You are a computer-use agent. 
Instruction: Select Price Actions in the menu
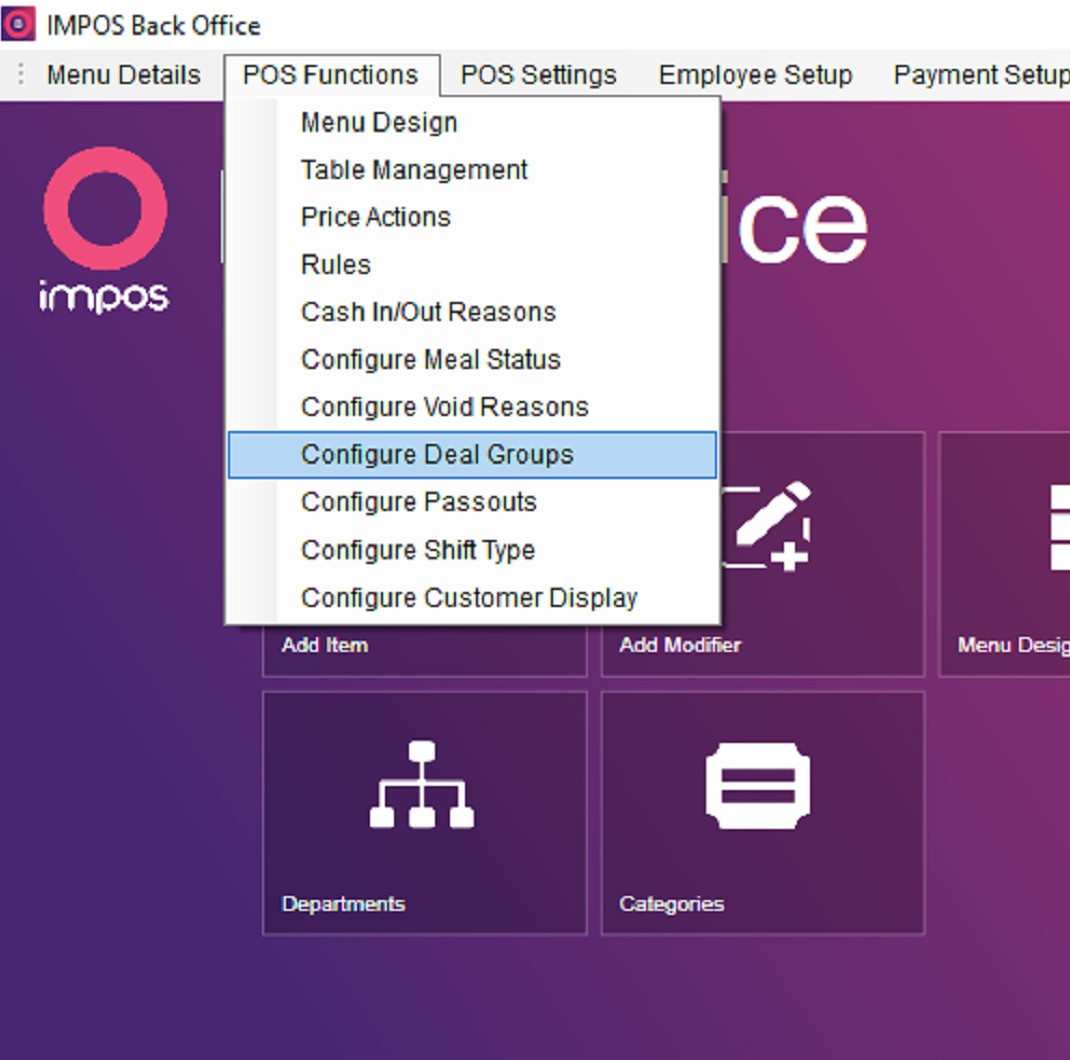tap(375, 217)
